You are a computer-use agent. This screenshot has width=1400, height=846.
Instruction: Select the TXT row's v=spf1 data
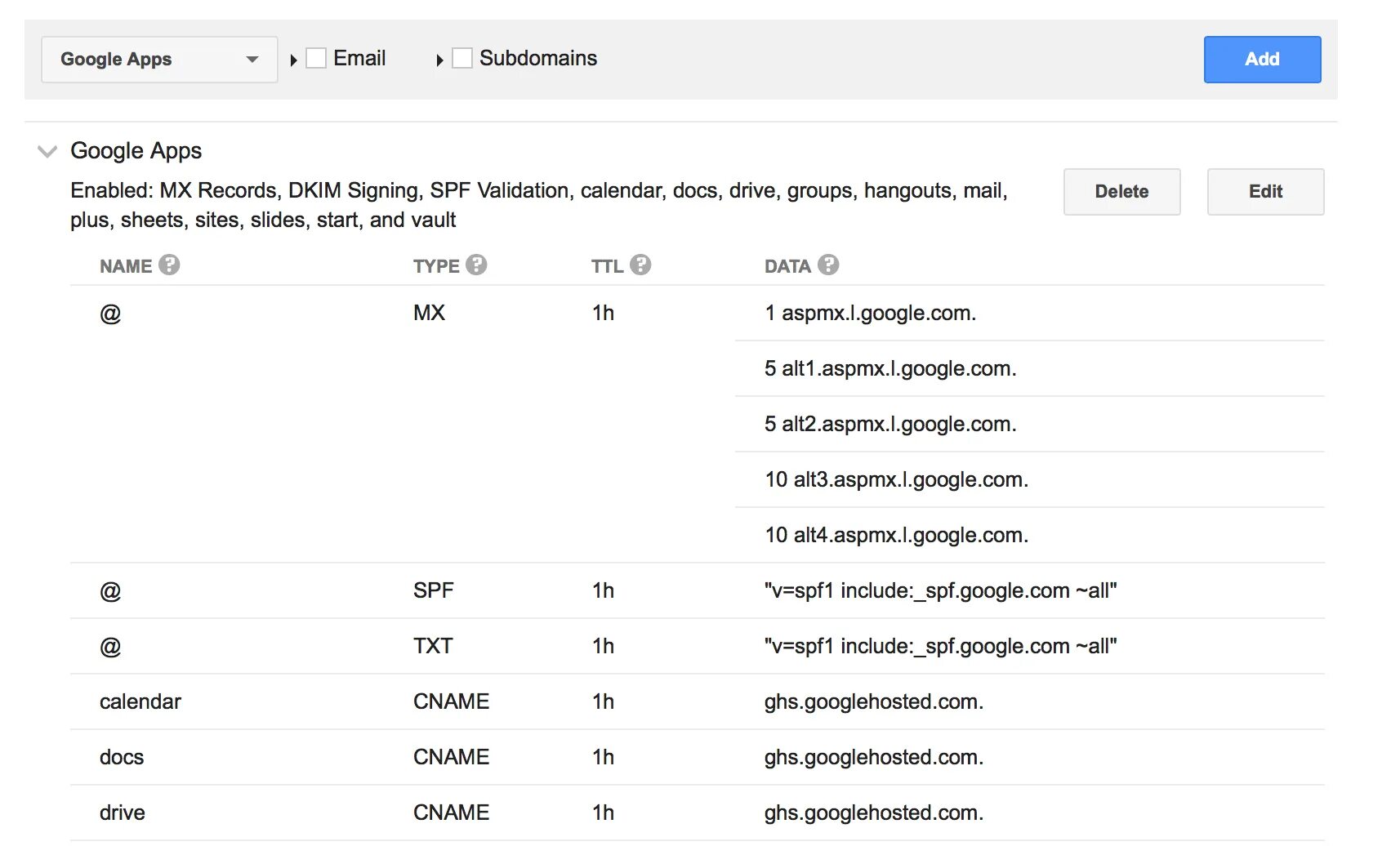point(940,646)
